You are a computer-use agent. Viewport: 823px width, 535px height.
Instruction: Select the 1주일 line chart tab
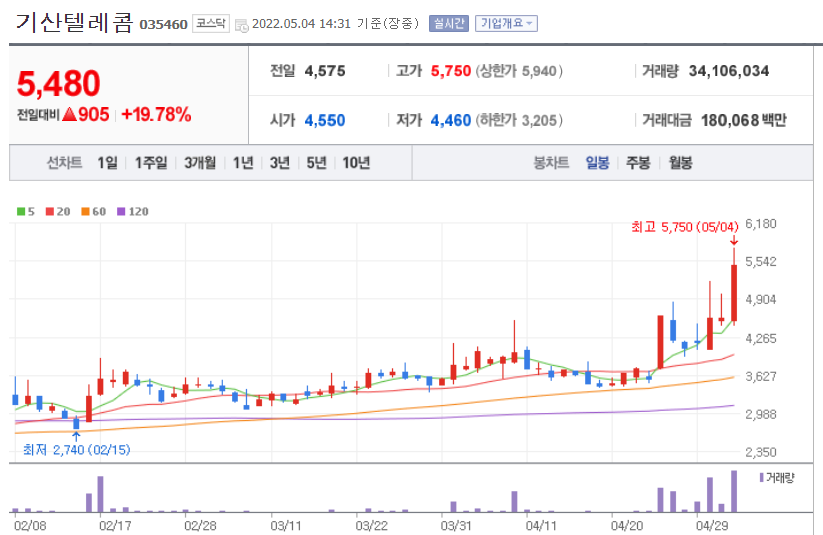[151, 163]
